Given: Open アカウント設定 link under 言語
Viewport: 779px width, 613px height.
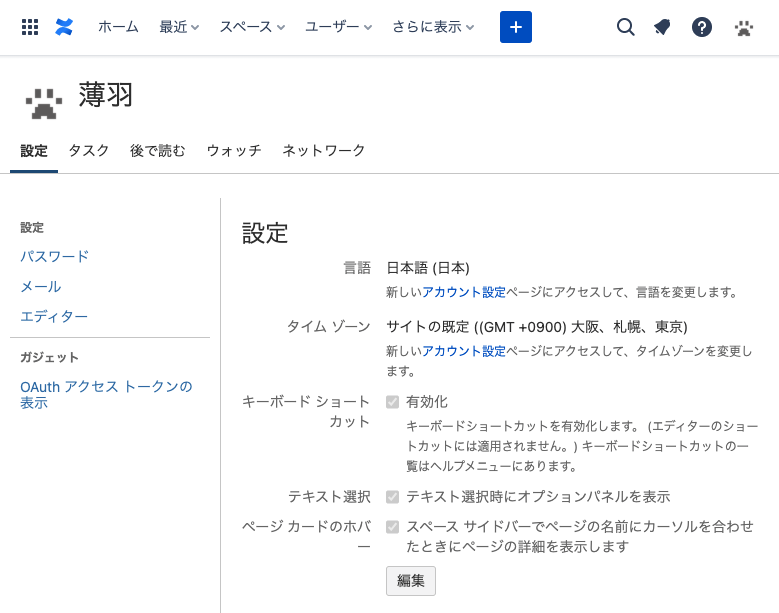Looking at the screenshot, I should (x=464, y=293).
